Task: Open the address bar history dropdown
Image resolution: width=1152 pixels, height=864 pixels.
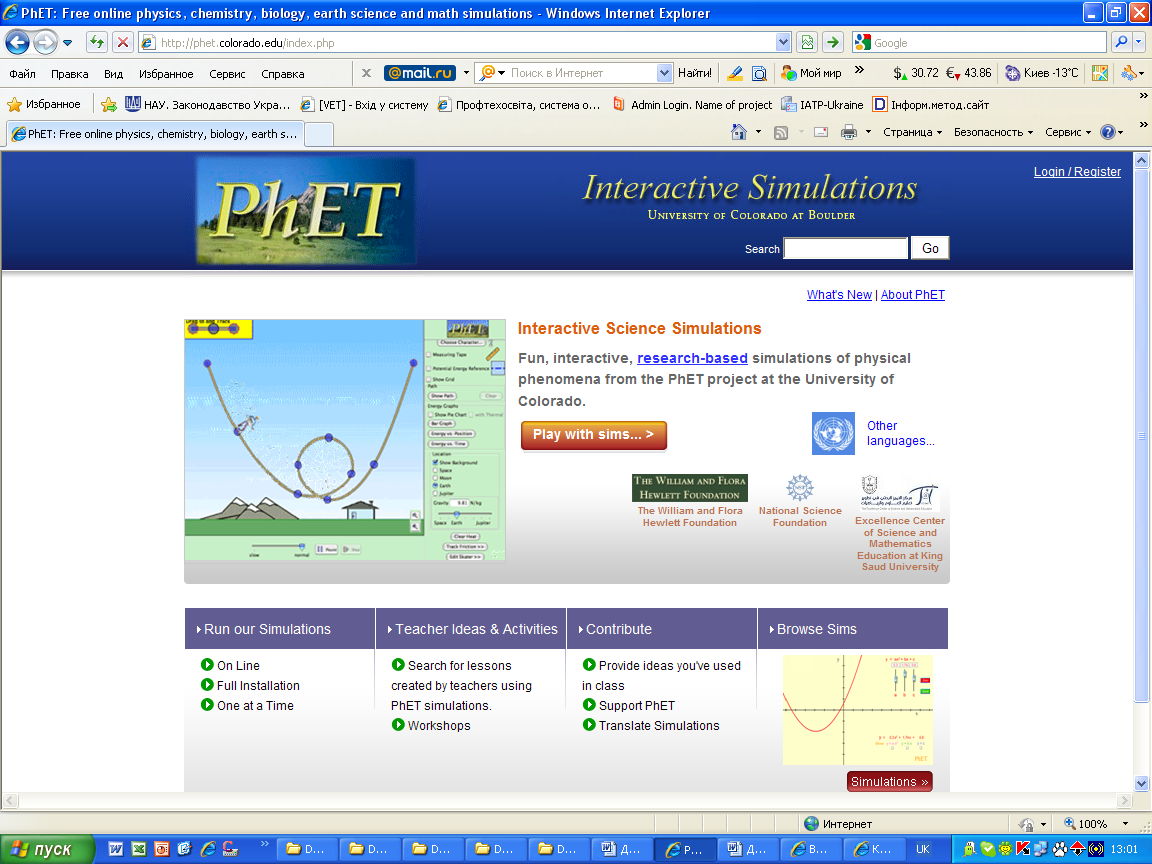Action: pyautogui.click(x=783, y=43)
